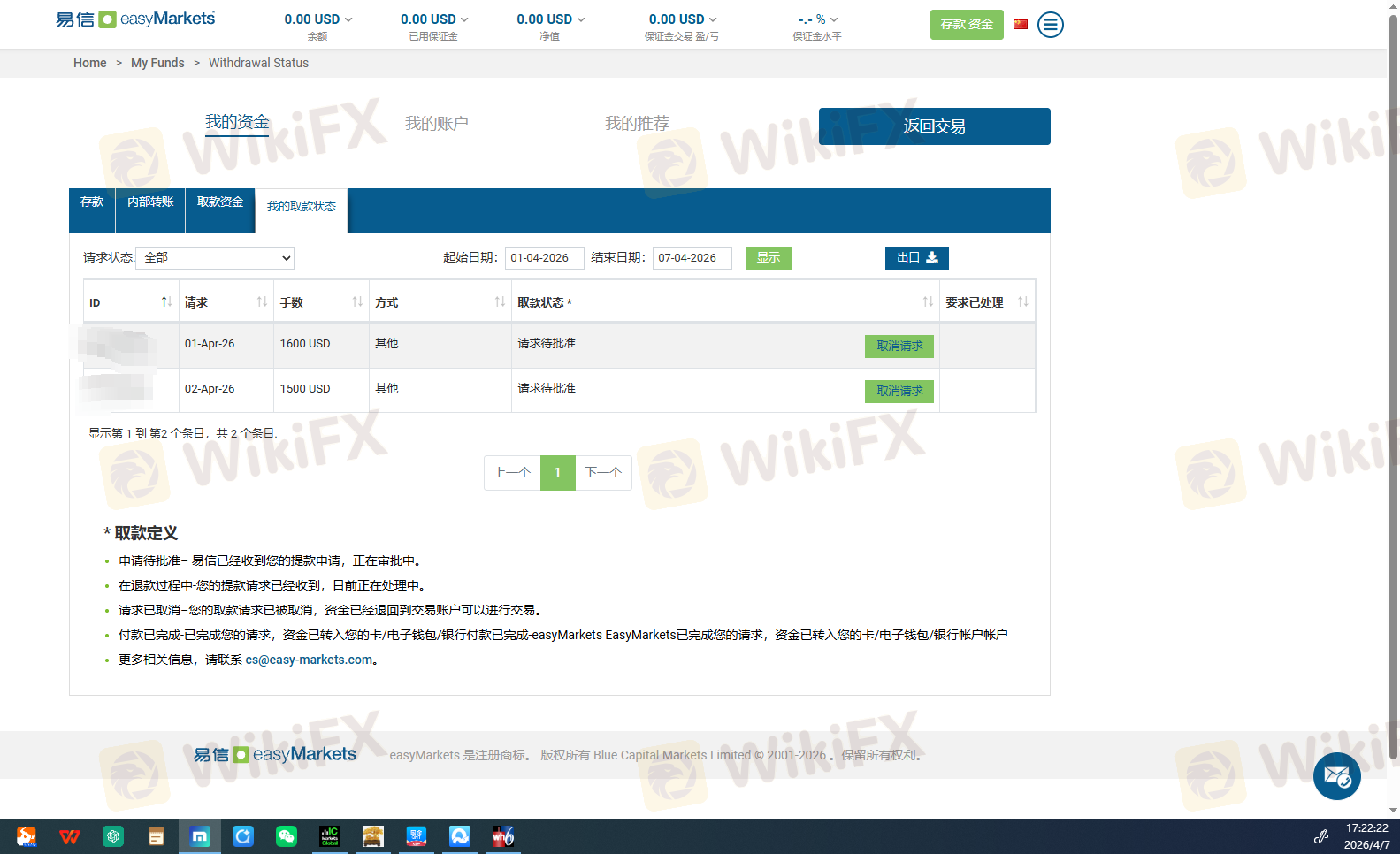
Task: Select page 1 in pagination
Action: point(558,473)
